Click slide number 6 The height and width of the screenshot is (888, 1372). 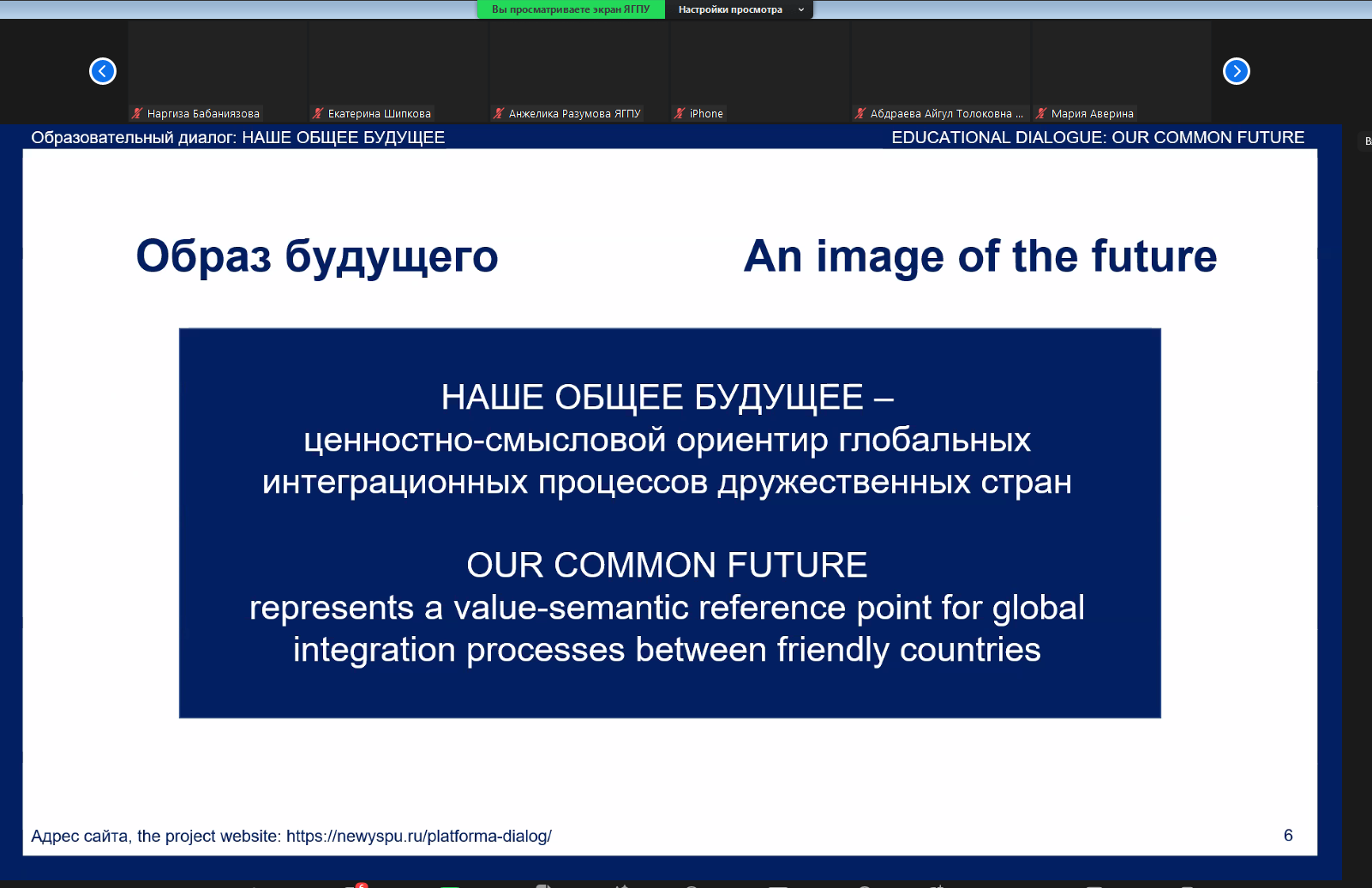[x=1288, y=835]
